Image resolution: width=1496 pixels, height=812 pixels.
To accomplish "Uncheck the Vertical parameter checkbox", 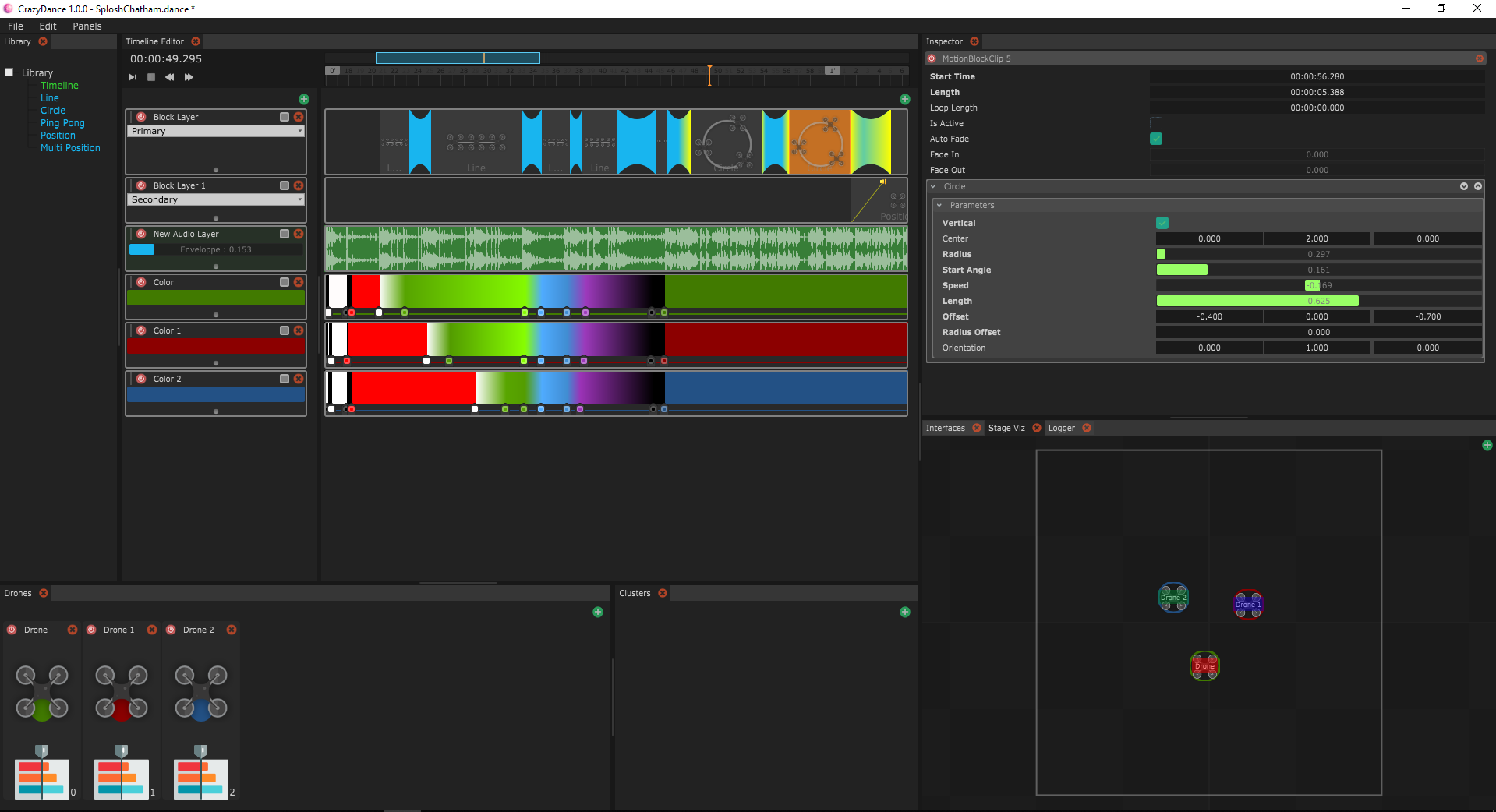I will [x=1162, y=223].
